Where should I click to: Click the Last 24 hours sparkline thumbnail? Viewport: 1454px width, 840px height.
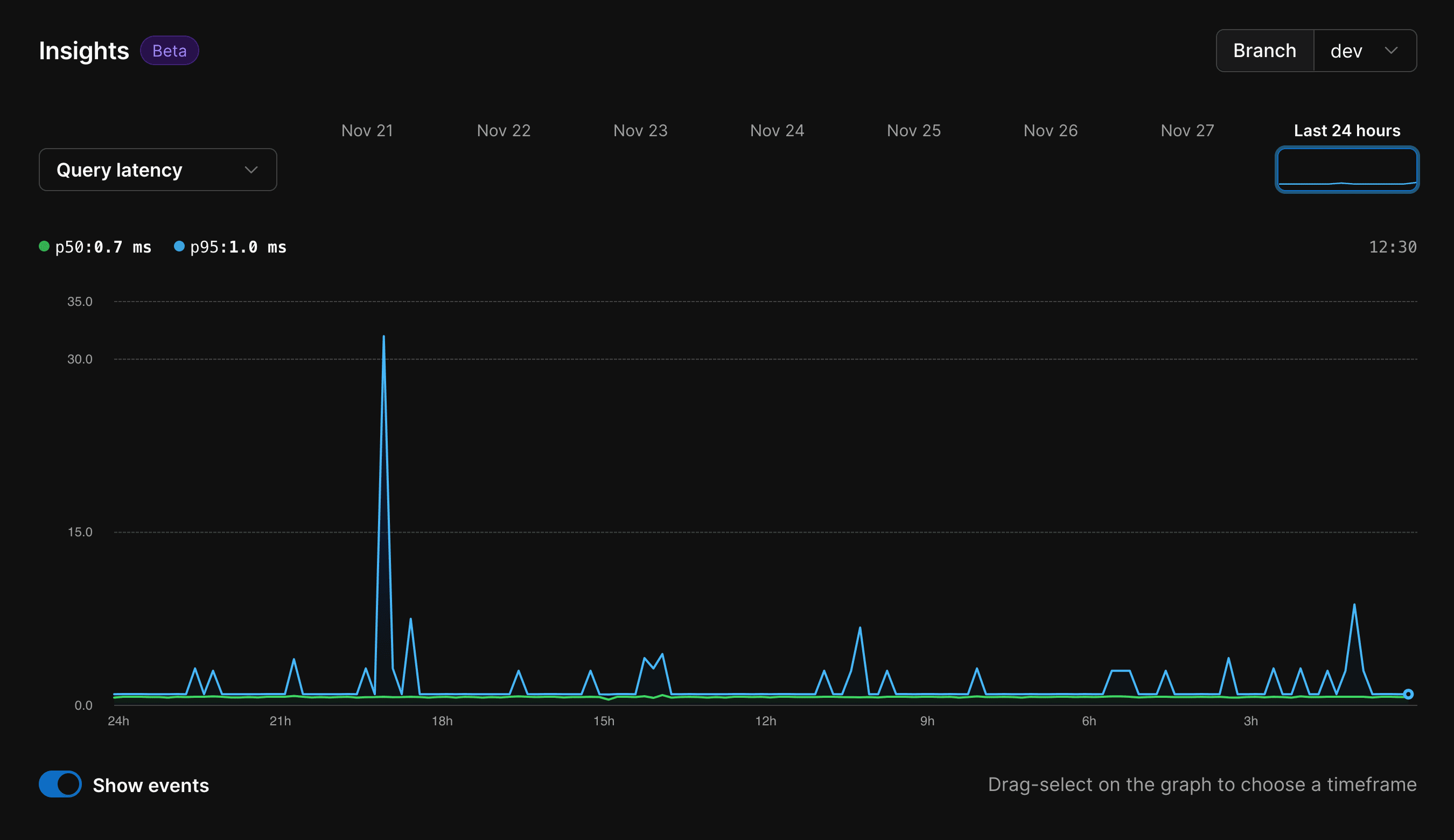(1347, 170)
